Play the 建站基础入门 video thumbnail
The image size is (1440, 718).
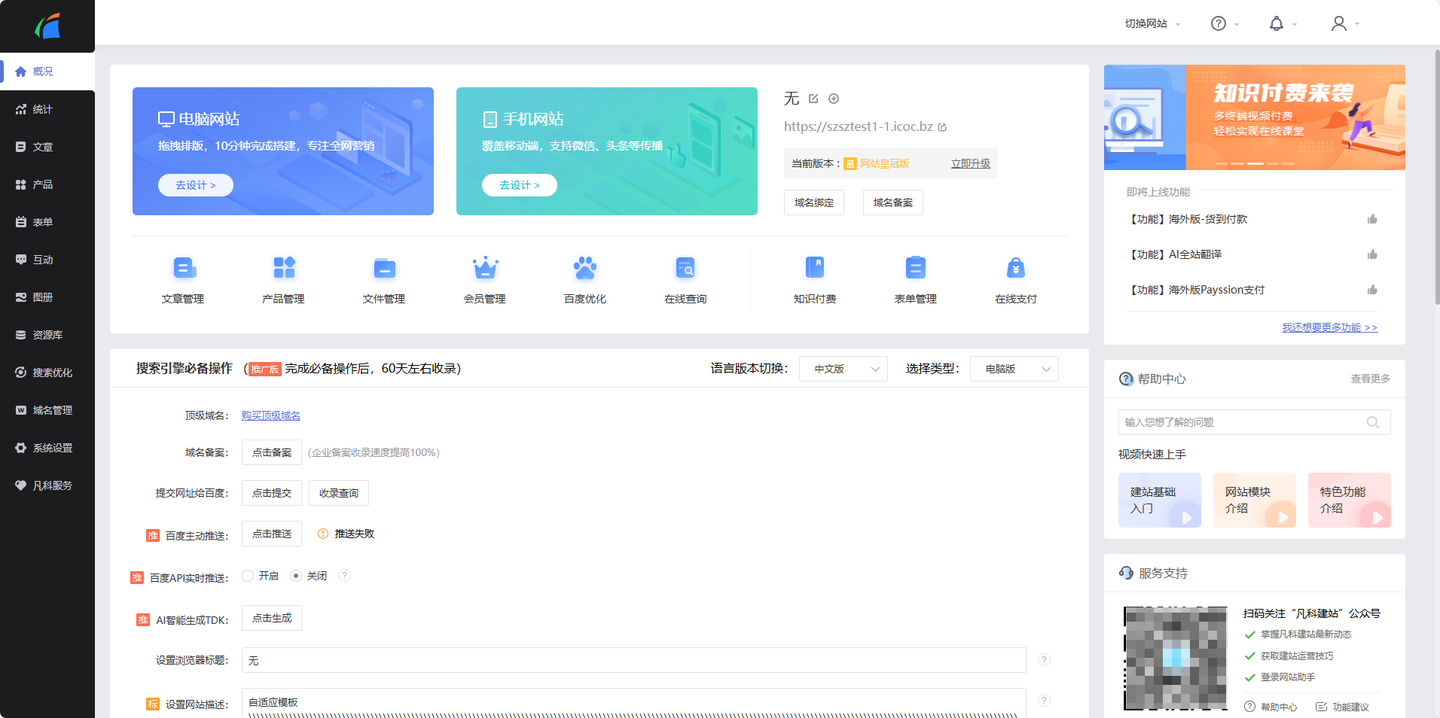[1159, 500]
